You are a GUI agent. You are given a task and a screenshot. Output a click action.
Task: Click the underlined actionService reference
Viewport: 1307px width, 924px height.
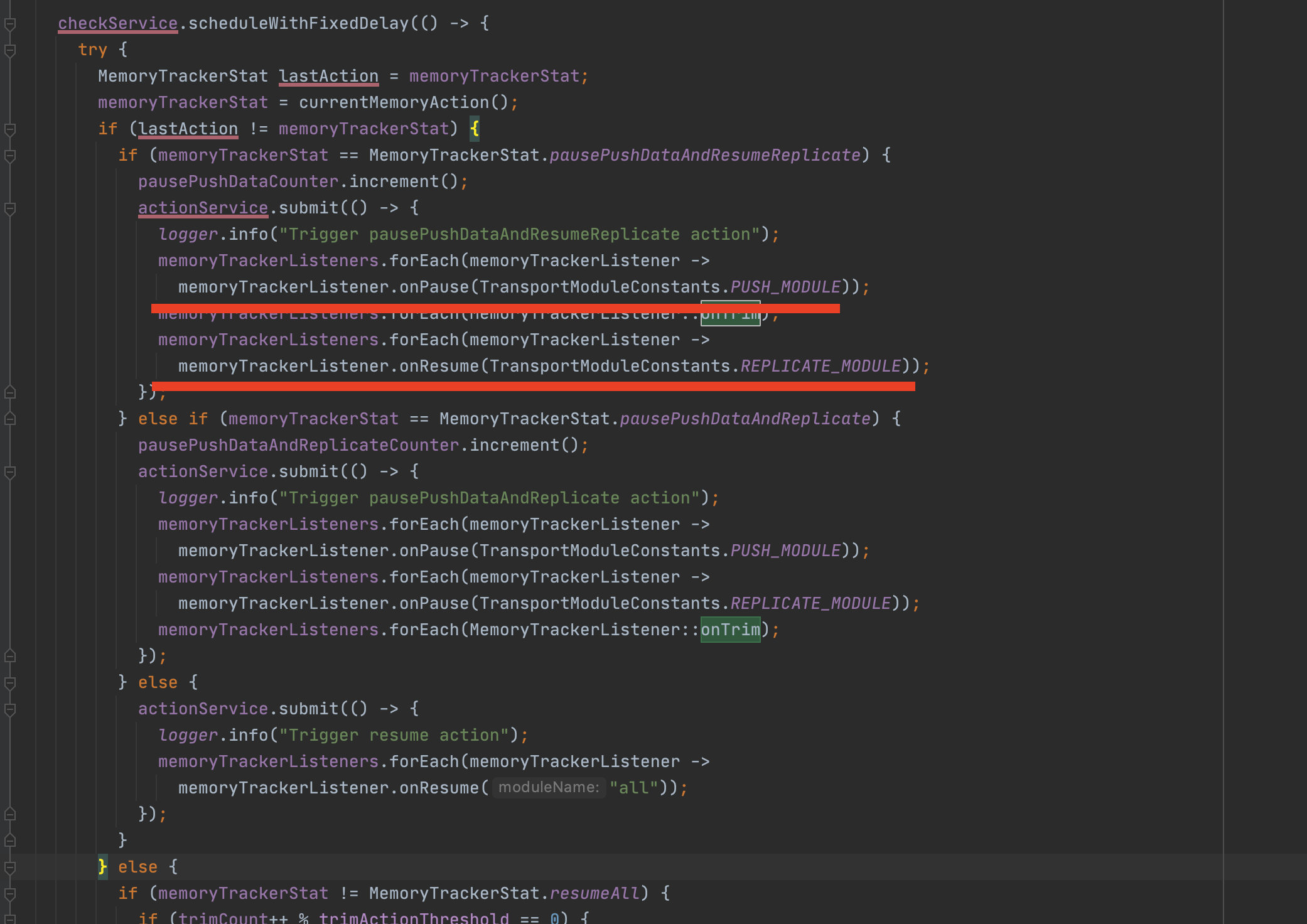[x=202, y=208]
